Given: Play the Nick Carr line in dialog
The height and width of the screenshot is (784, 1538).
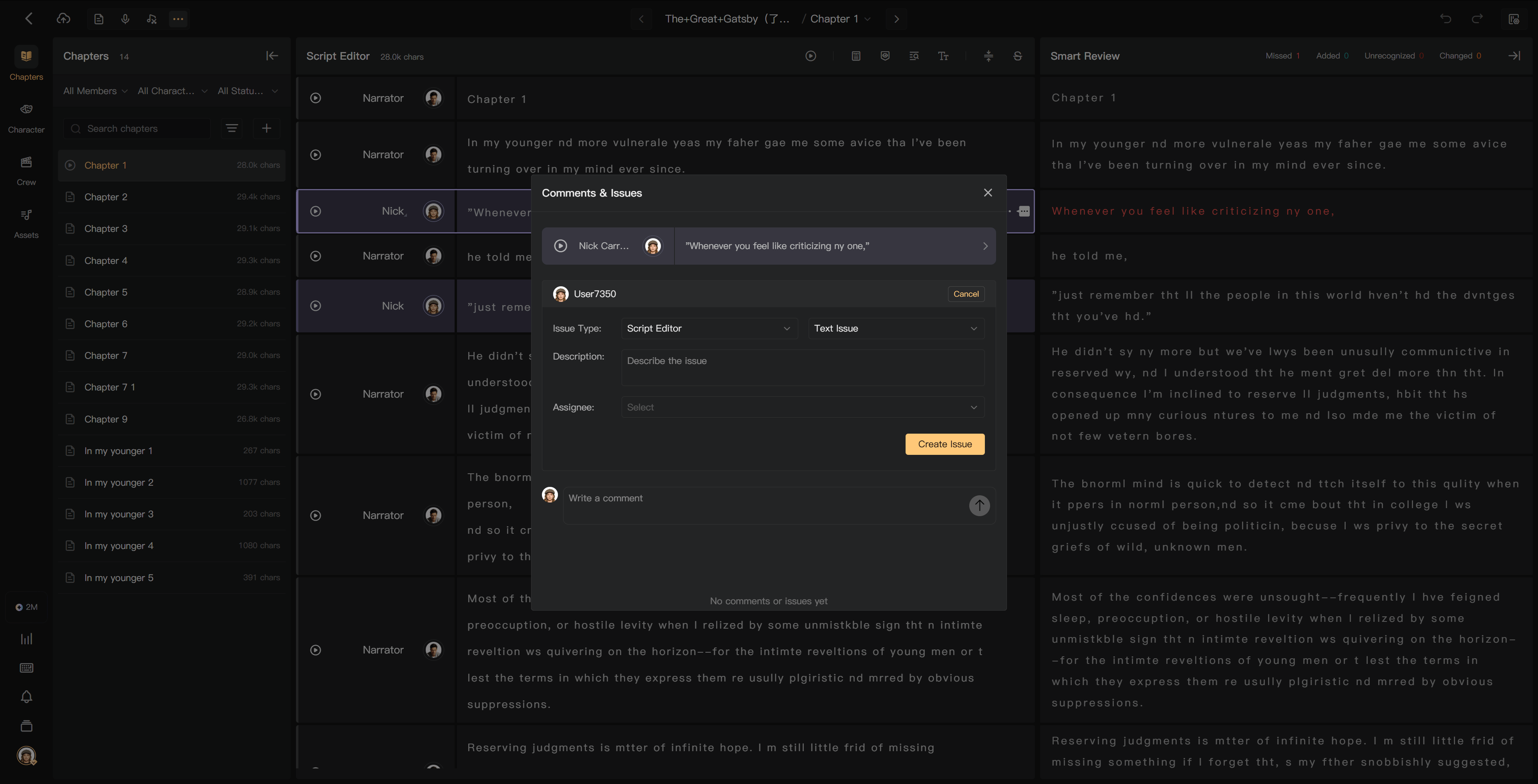Looking at the screenshot, I should [560, 246].
